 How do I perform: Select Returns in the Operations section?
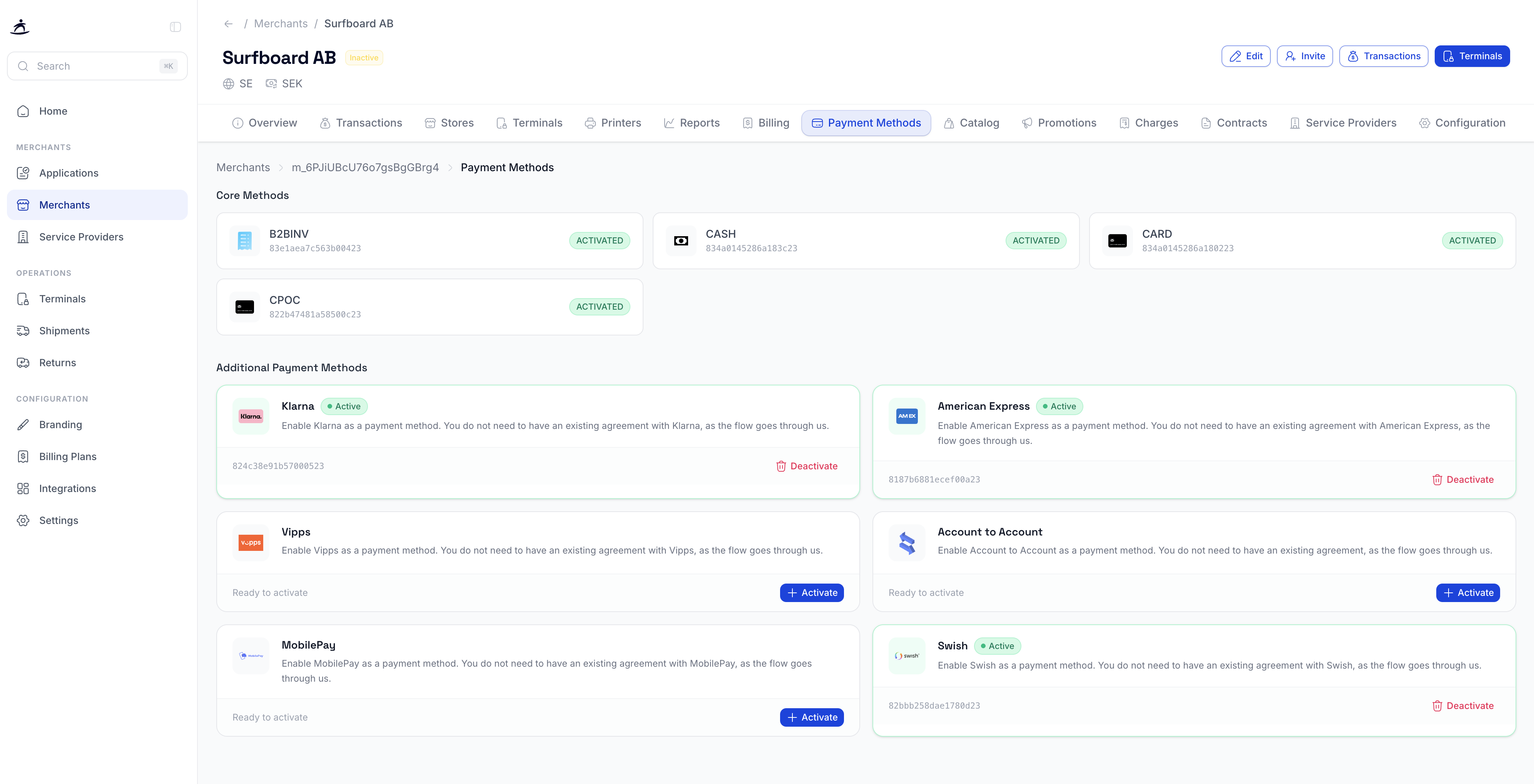(57, 362)
